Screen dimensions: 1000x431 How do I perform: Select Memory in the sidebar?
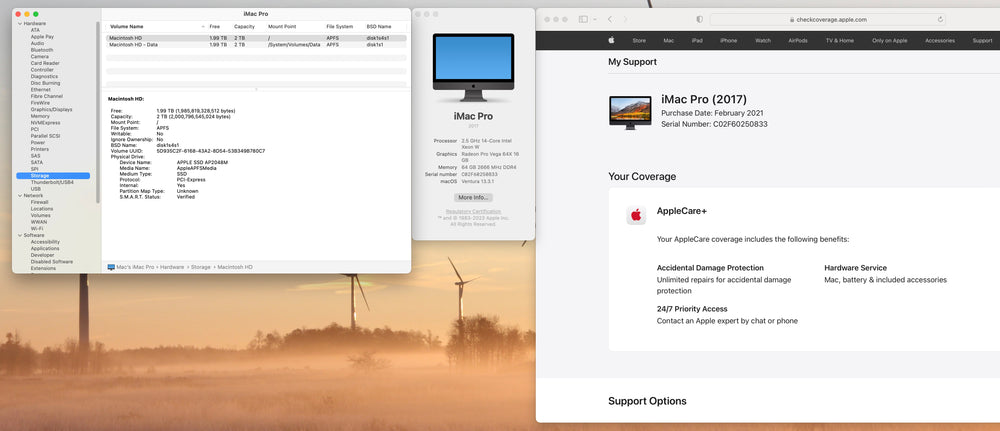coord(40,116)
